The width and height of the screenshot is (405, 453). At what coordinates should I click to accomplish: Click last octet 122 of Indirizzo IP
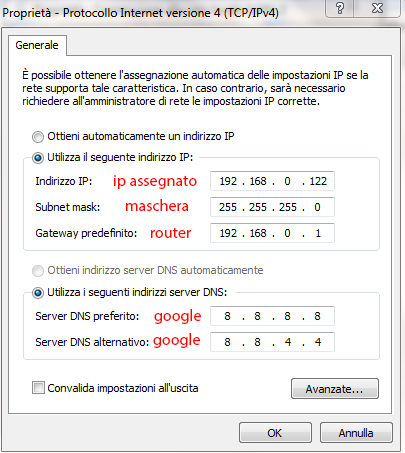pyautogui.click(x=318, y=181)
